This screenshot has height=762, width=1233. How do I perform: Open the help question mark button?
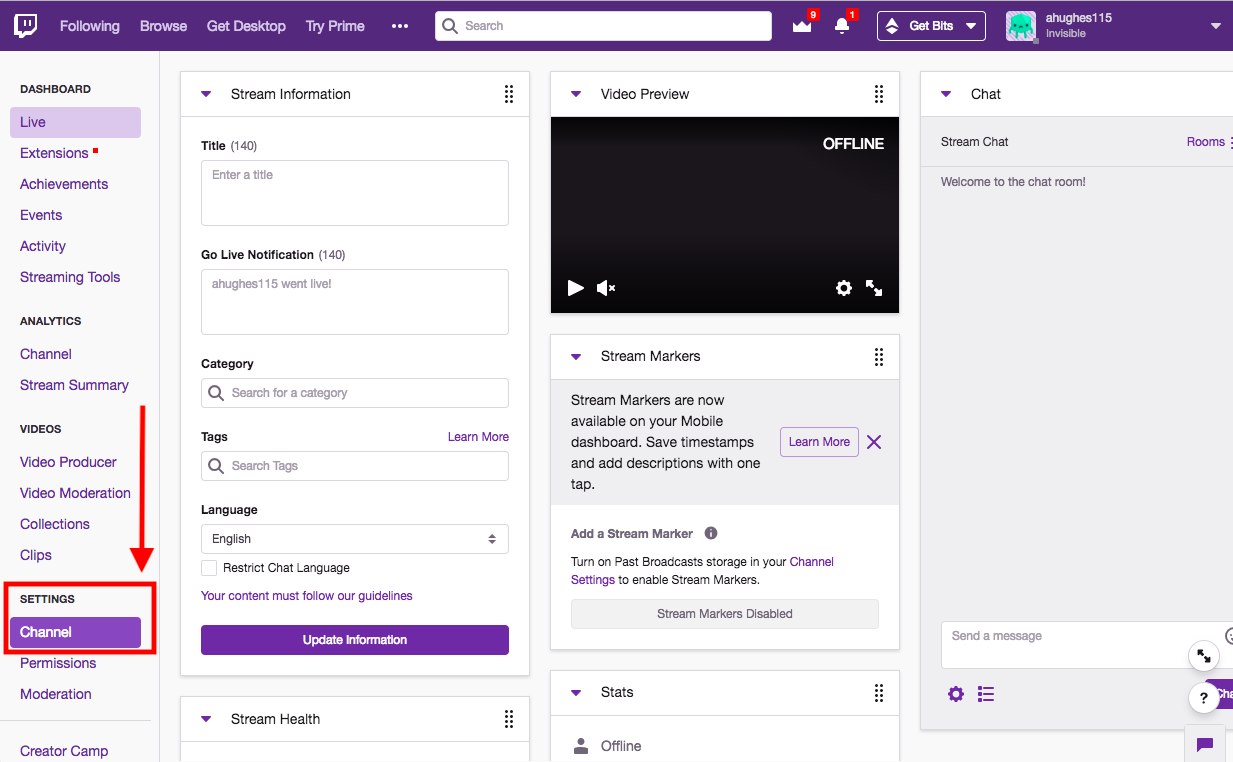coord(1204,698)
